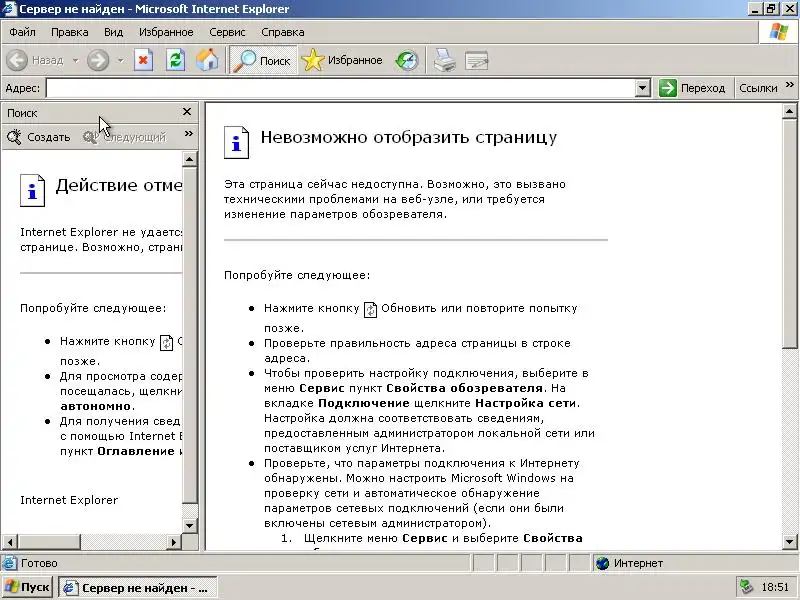The height and width of the screenshot is (600, 800).
Task: Click Создать in the search panel
Action: click(38, 137)
